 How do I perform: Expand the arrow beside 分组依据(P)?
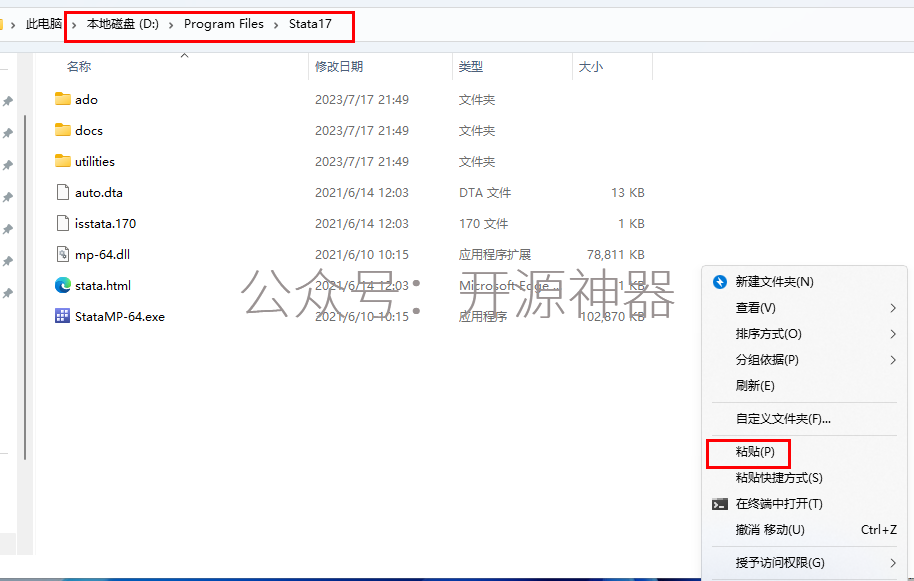click(893, 360)
